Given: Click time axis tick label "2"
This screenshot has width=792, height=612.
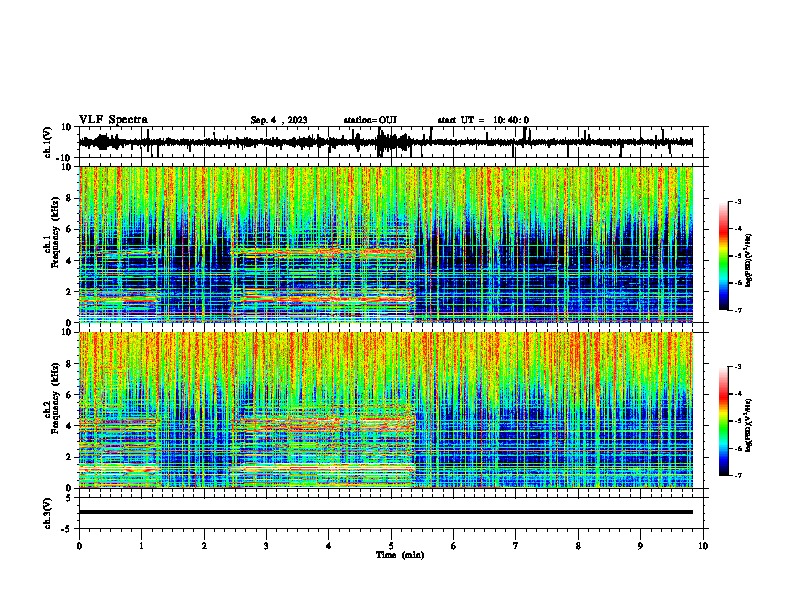Looking at the screenshot, I should (x=204, y=546).
